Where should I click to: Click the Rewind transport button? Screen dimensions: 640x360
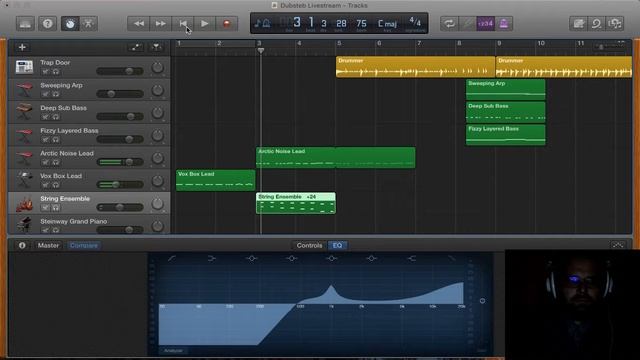(x=139, y=24)
